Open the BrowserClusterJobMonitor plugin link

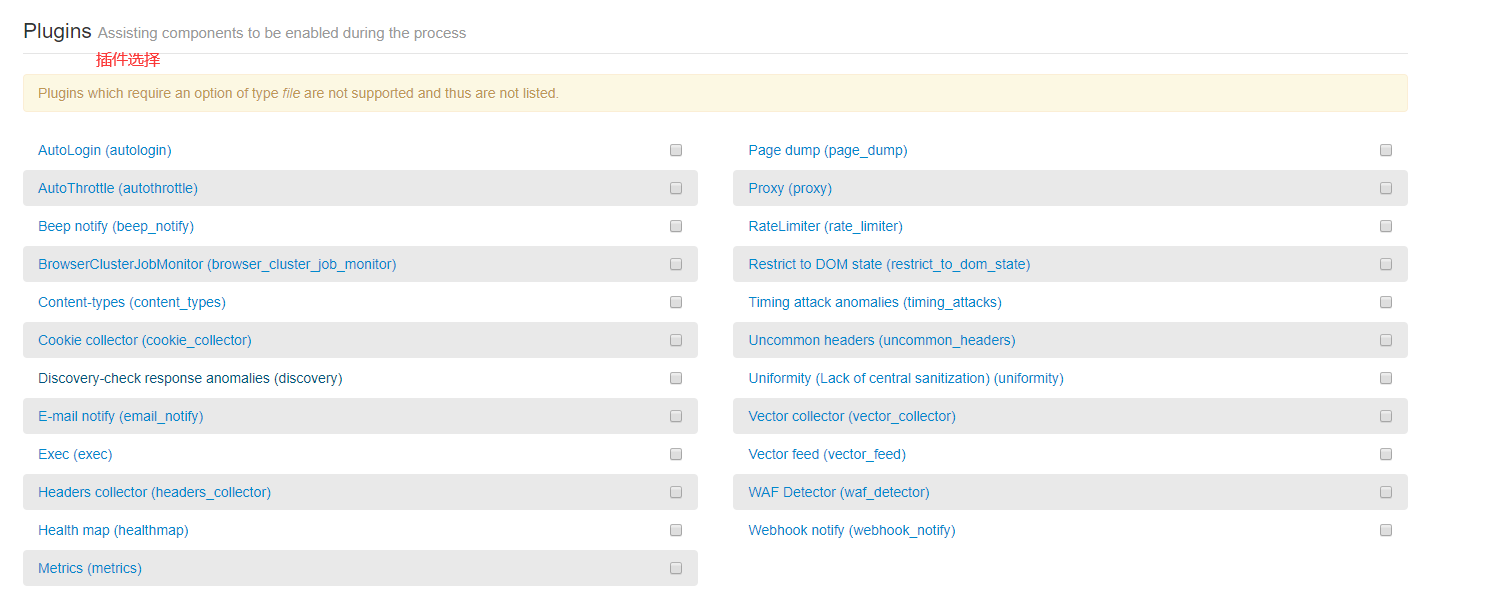217,264
